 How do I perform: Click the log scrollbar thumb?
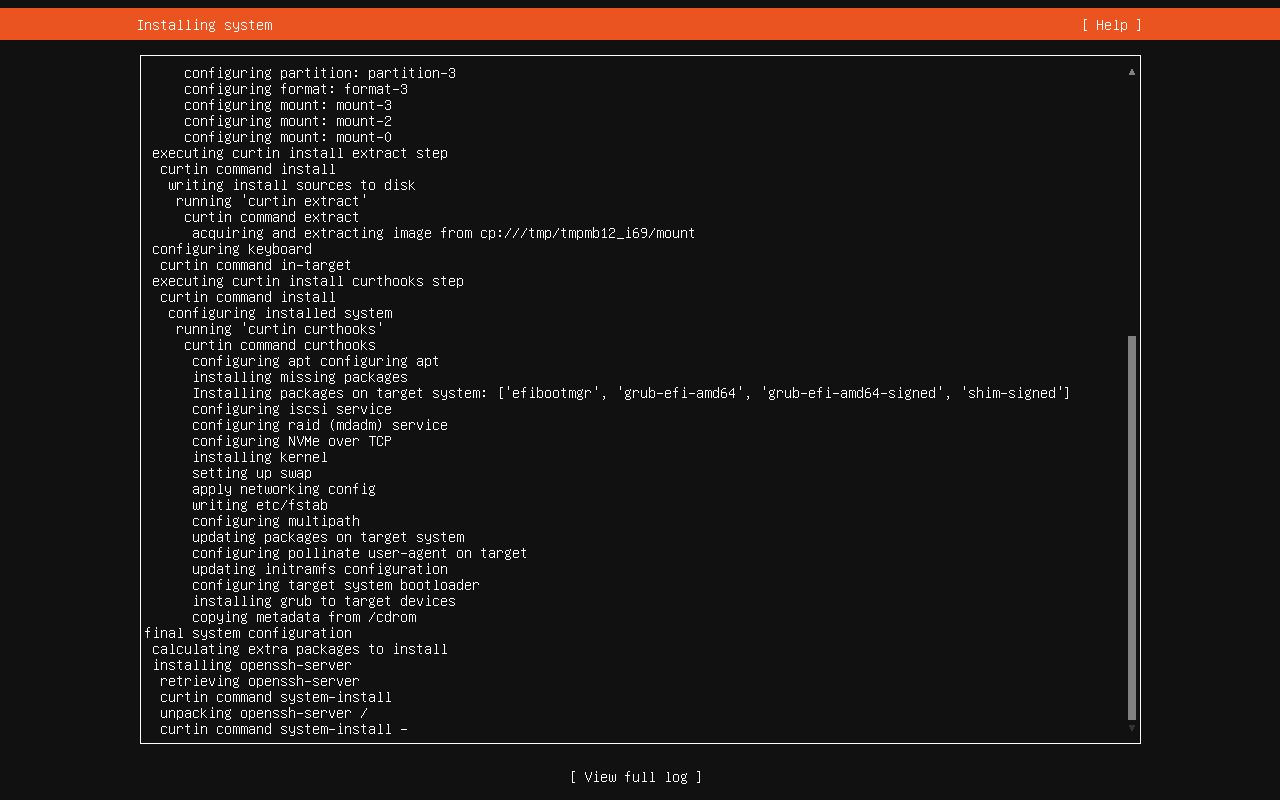click(1132, 527)
